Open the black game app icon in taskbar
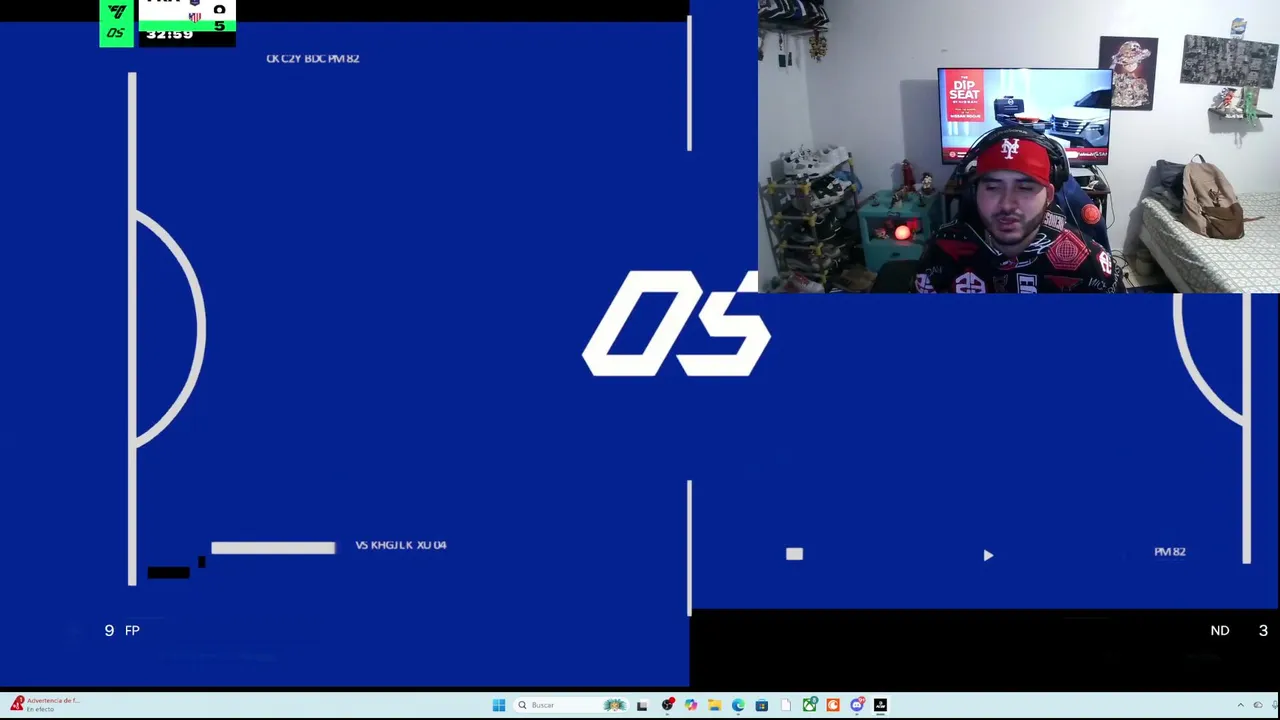The image size is (1280, 720). pyautogui.click(x=881, y=705)
